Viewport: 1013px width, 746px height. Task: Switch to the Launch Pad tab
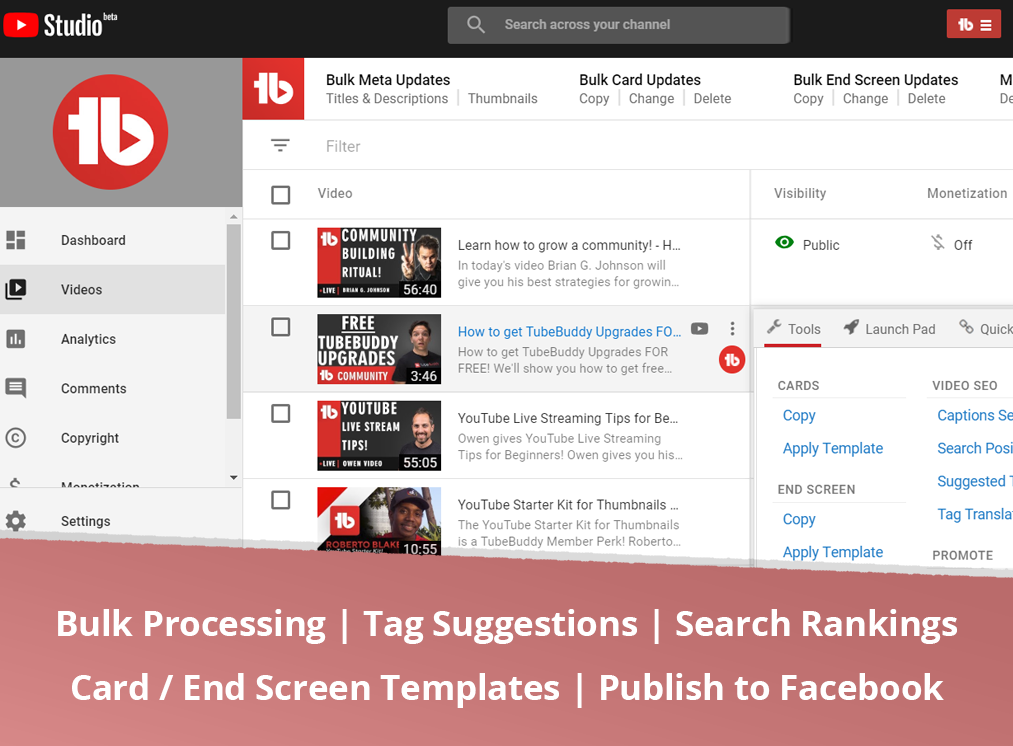click(890, 329)
